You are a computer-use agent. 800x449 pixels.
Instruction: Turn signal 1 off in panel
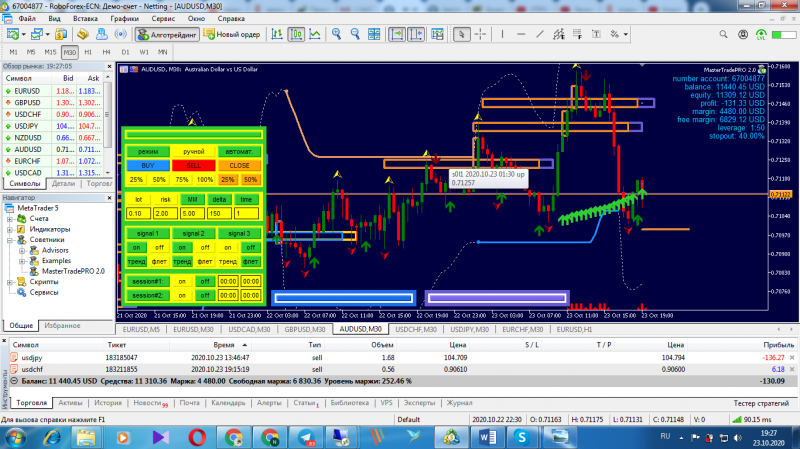click(159, 247)
